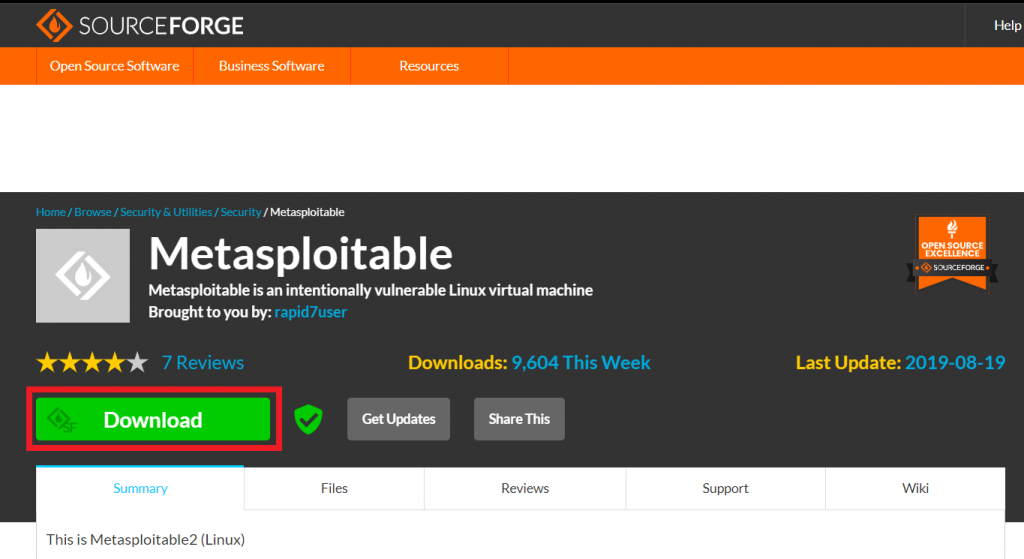This screenshot has height=559, width=1024.
Task: Select the Summary tab
Action: click(x=140, y=488)
